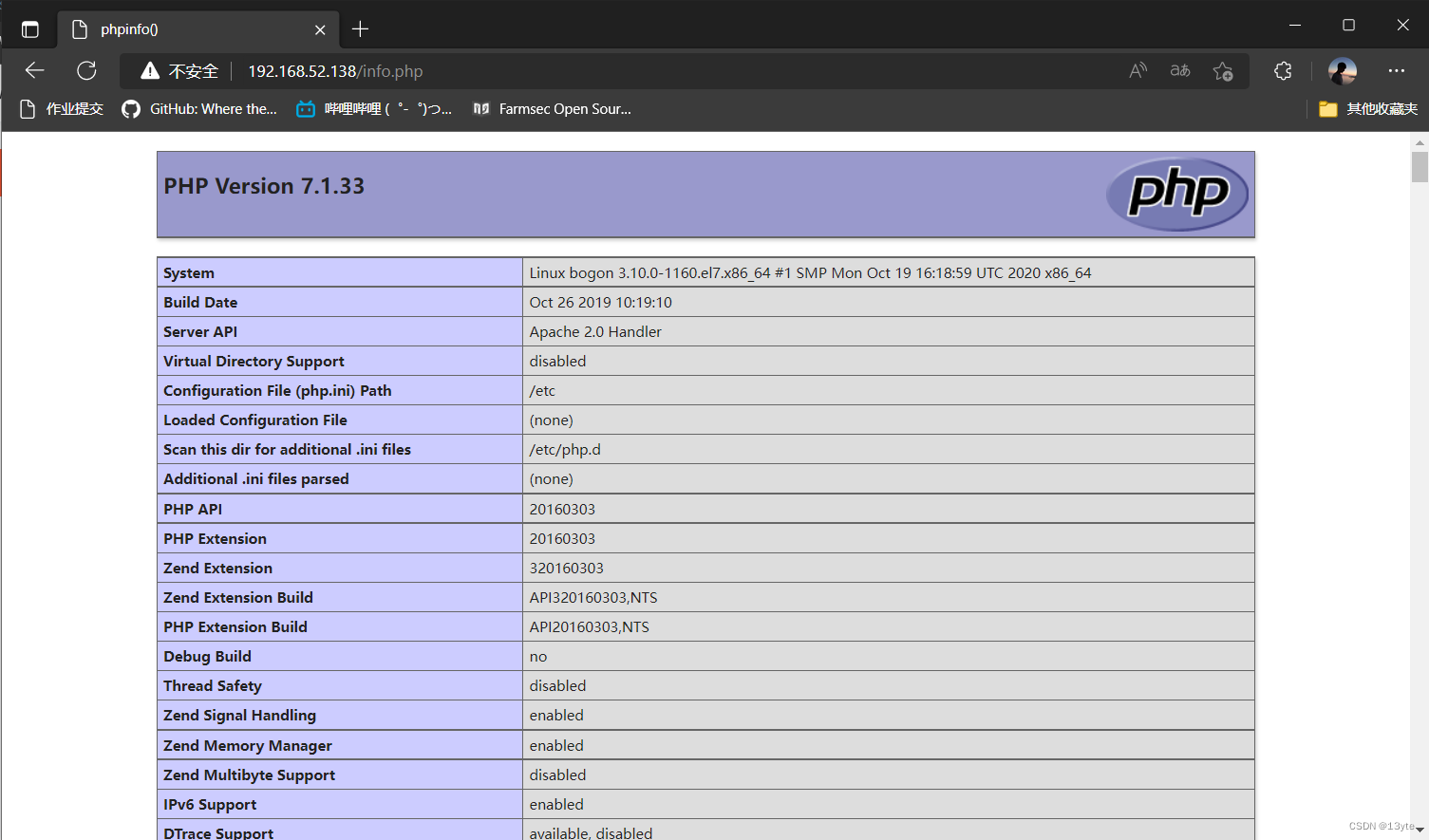The image size is (1429, 840).
Task: Go back with the back arrow
Action: point(35,70)
